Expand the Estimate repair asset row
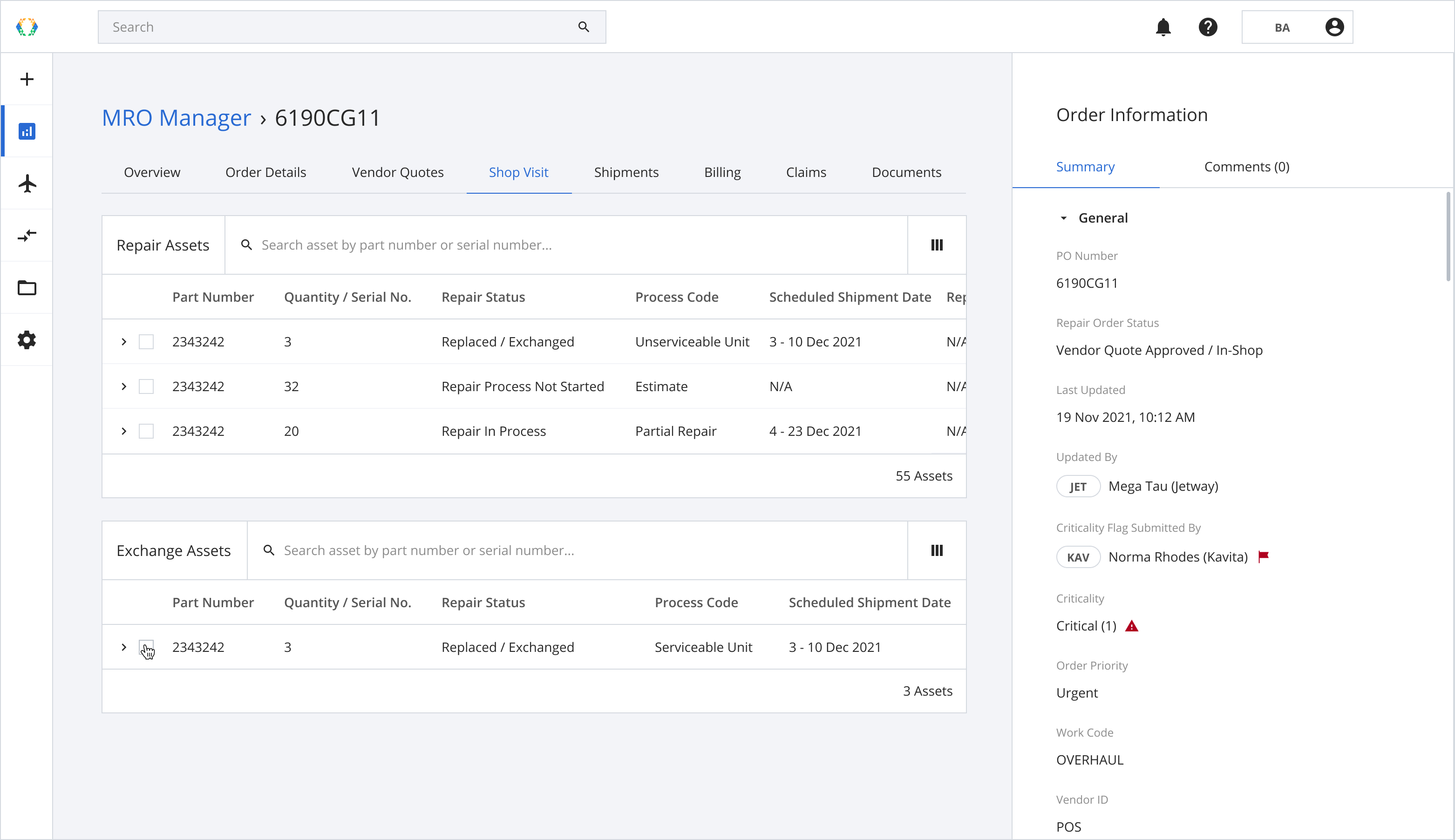 point(123,386)
